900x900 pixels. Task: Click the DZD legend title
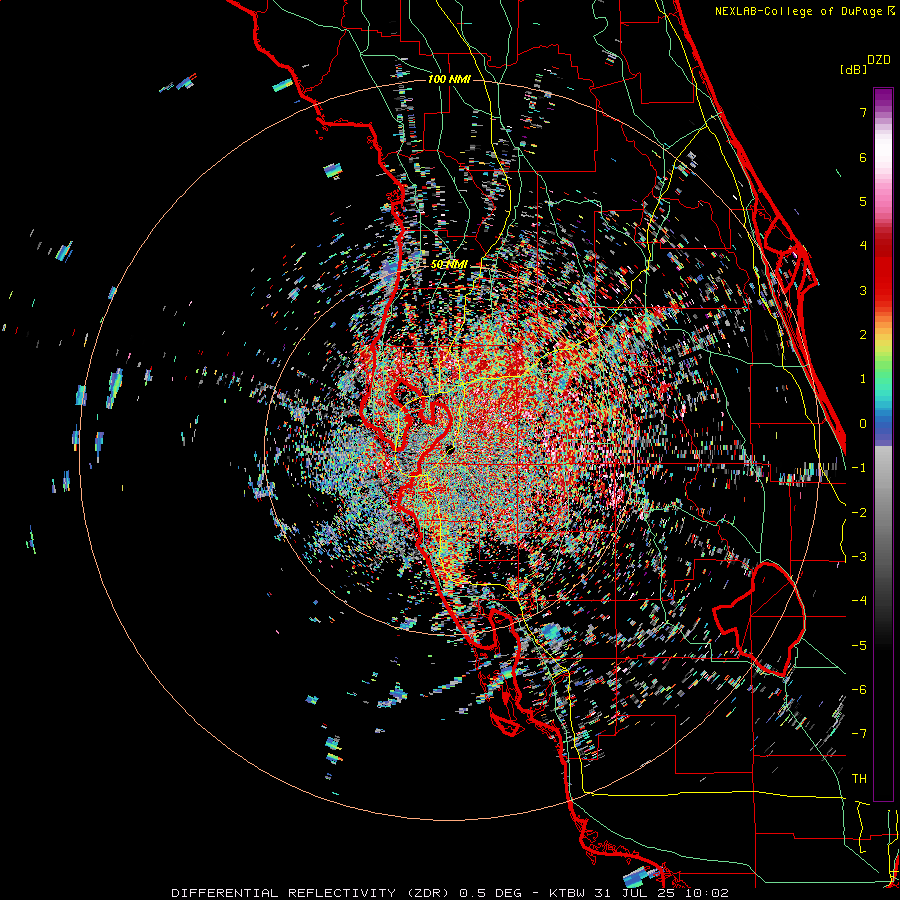coord(879,60)
